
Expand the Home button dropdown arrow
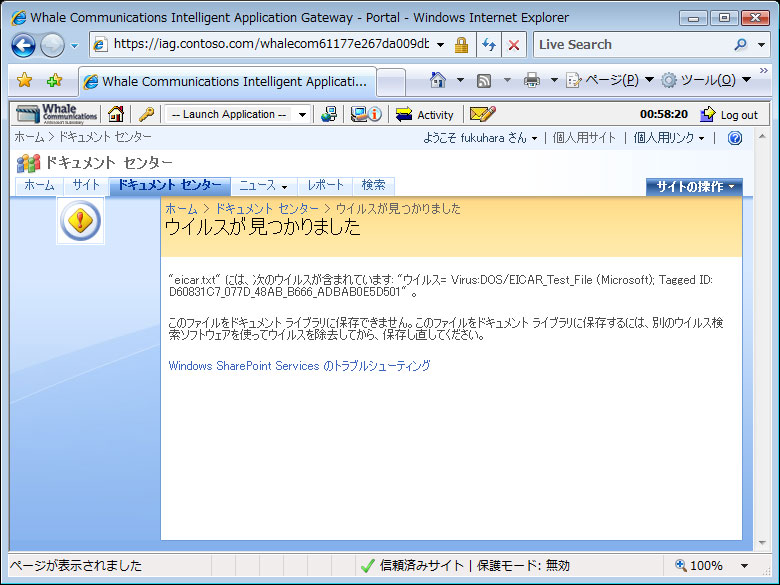[x=460, y=80]
